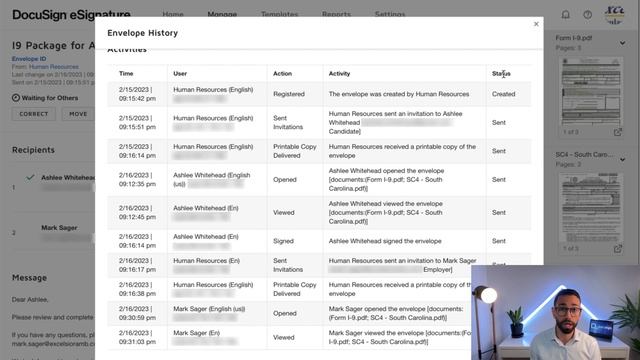Click the CORRECT button
This screenshot has width=640, height=360.
(x=34, y=114)
